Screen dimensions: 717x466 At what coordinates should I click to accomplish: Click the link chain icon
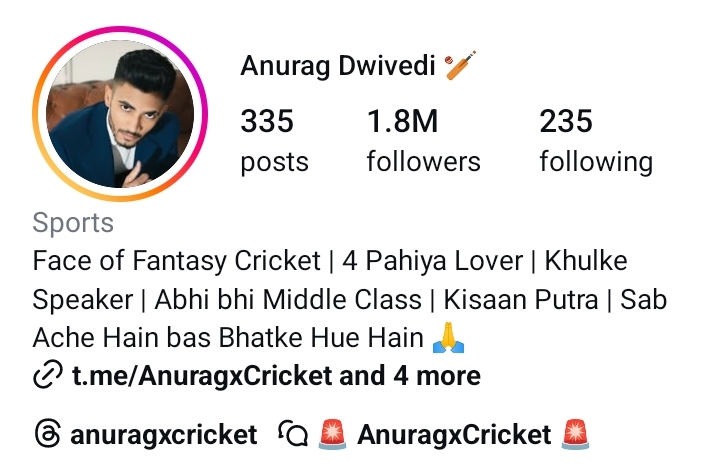click(48, 375)
